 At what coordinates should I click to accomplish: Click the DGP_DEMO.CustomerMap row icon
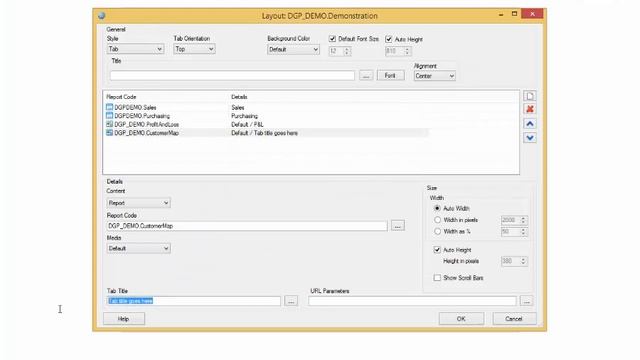109,133
